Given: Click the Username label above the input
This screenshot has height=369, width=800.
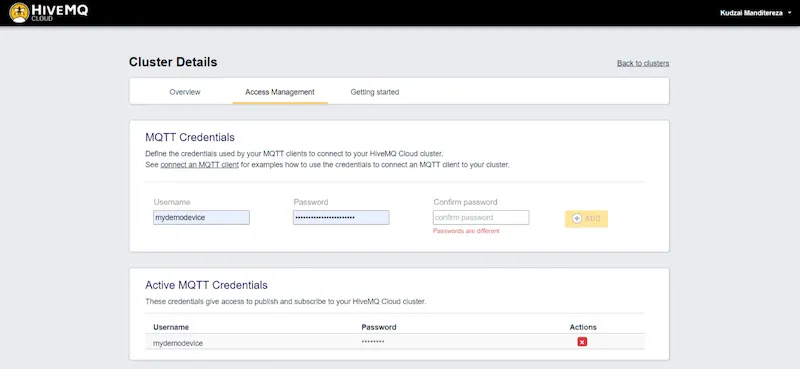Looking at the screenshot, I should tap(171, 202).
